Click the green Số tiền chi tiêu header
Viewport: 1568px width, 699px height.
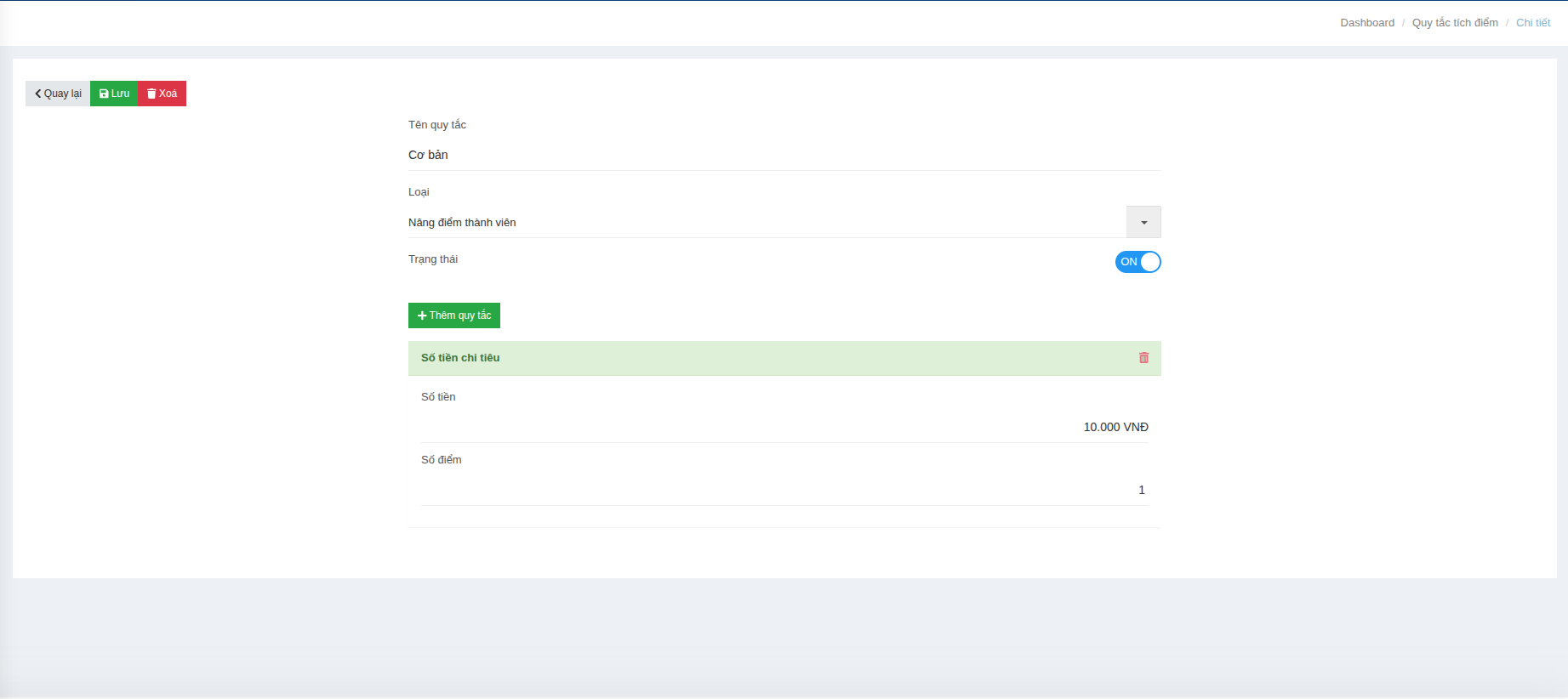(x=766, y=358)
